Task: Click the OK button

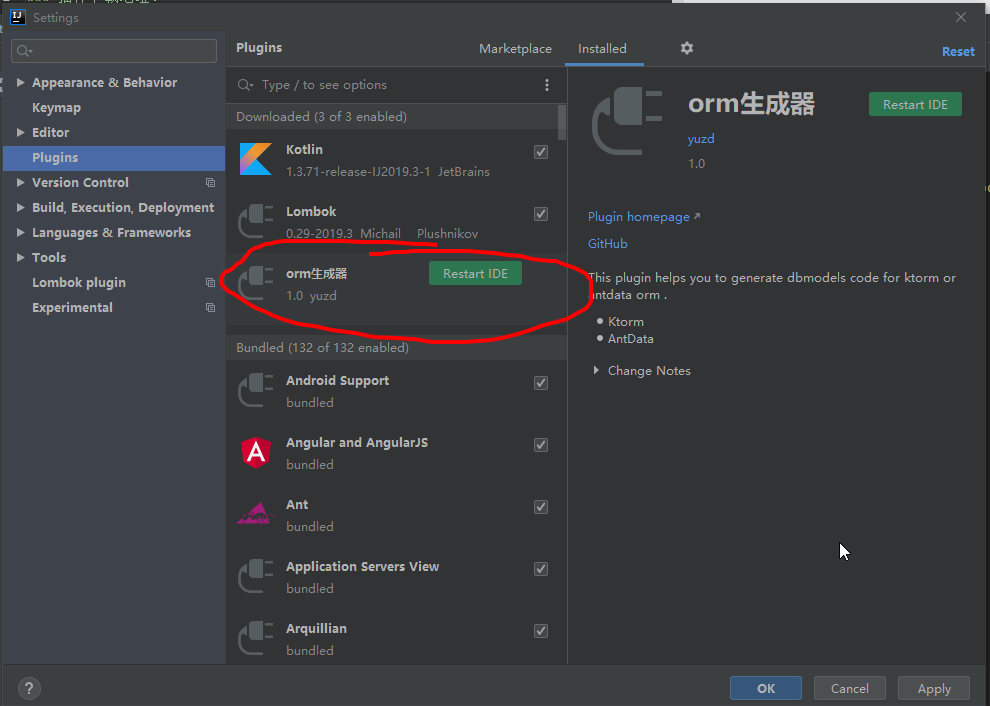Action: pyautogui.click(x=766, y=688)
